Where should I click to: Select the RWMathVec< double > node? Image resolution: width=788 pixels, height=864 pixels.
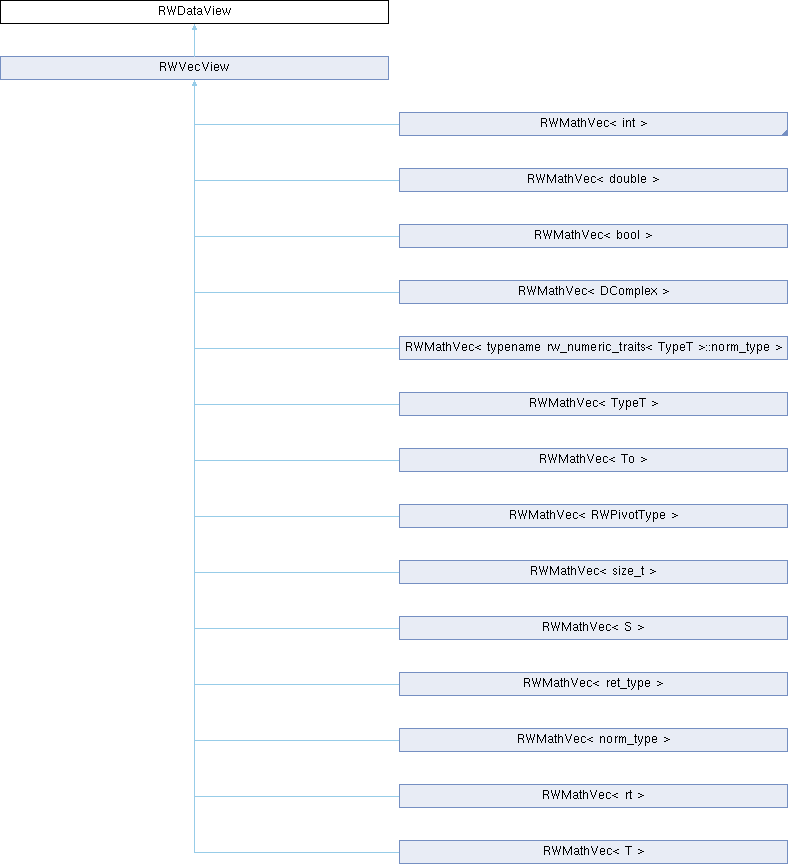(x=593, y=180)
